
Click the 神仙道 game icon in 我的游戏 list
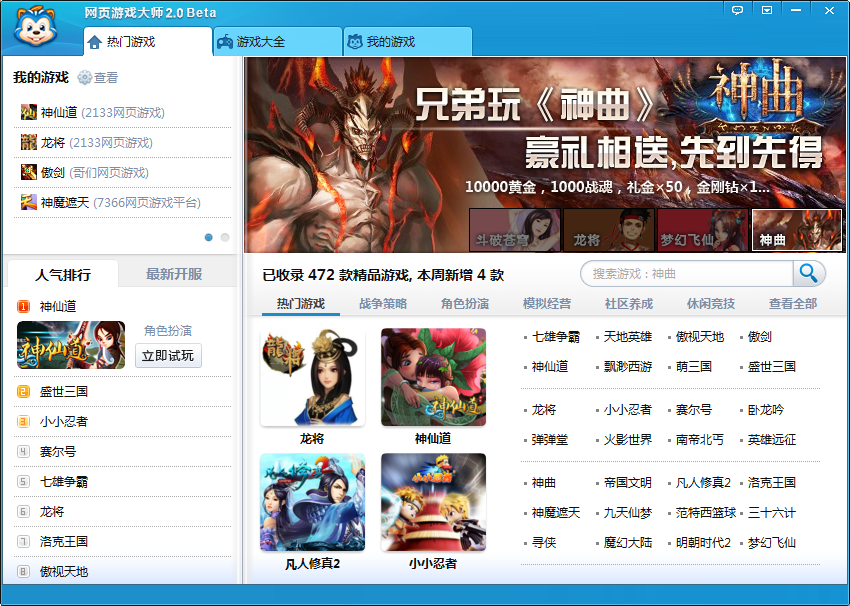coord(28,113)
